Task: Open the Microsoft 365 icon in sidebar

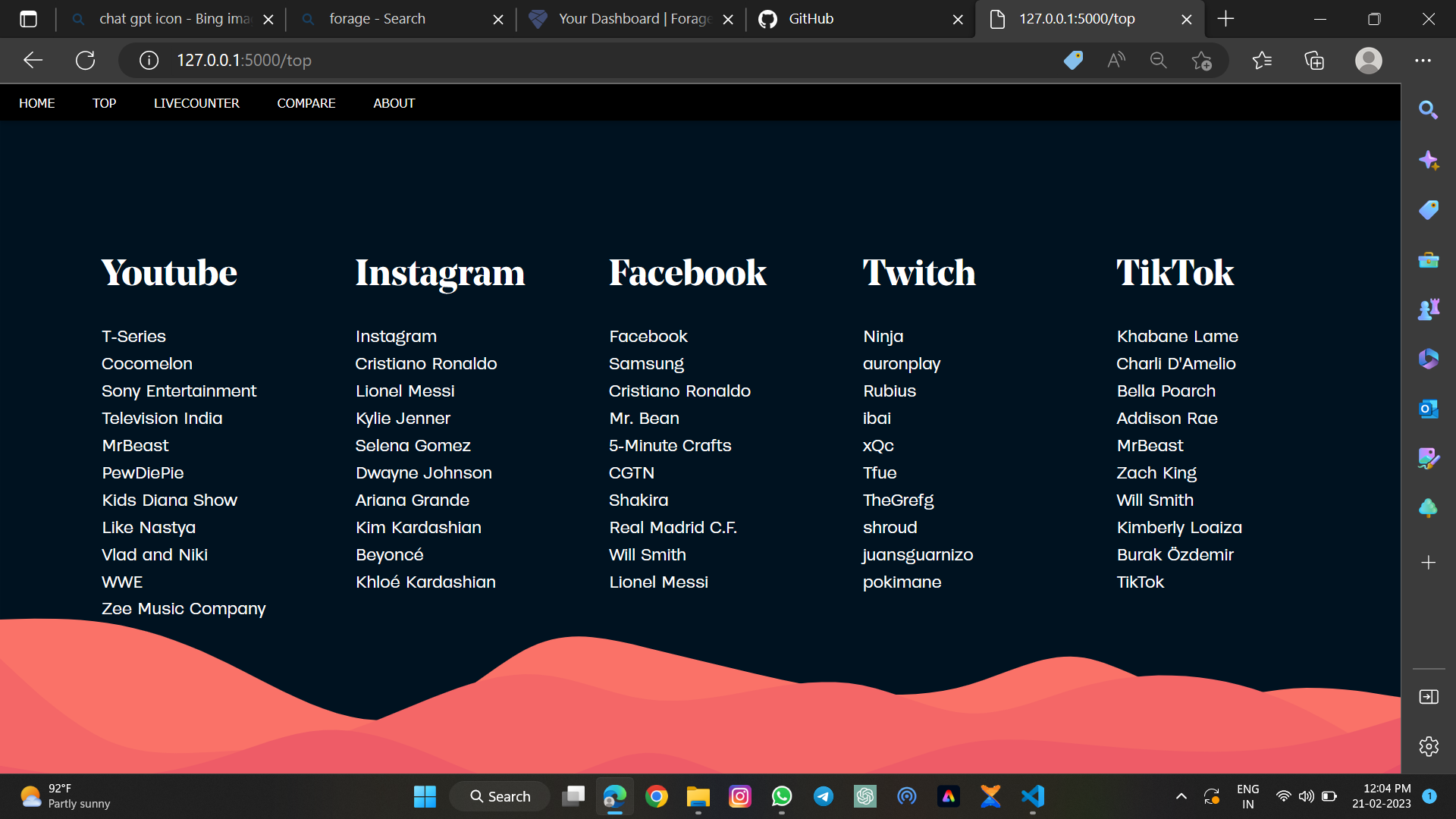Action: point(1429,359)
